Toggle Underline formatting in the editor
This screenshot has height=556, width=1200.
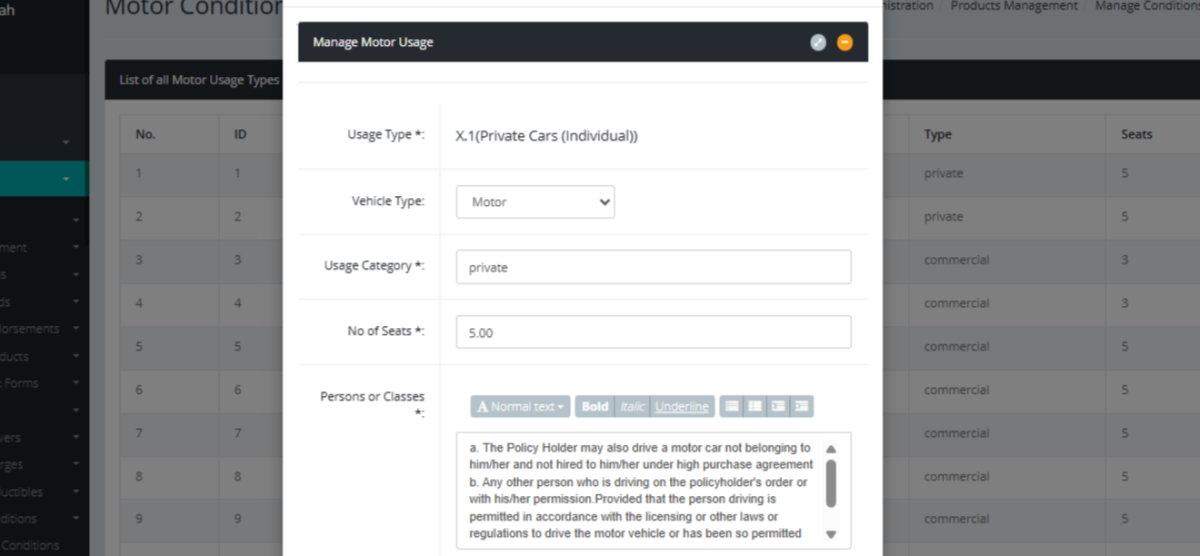tap(682, 406)
